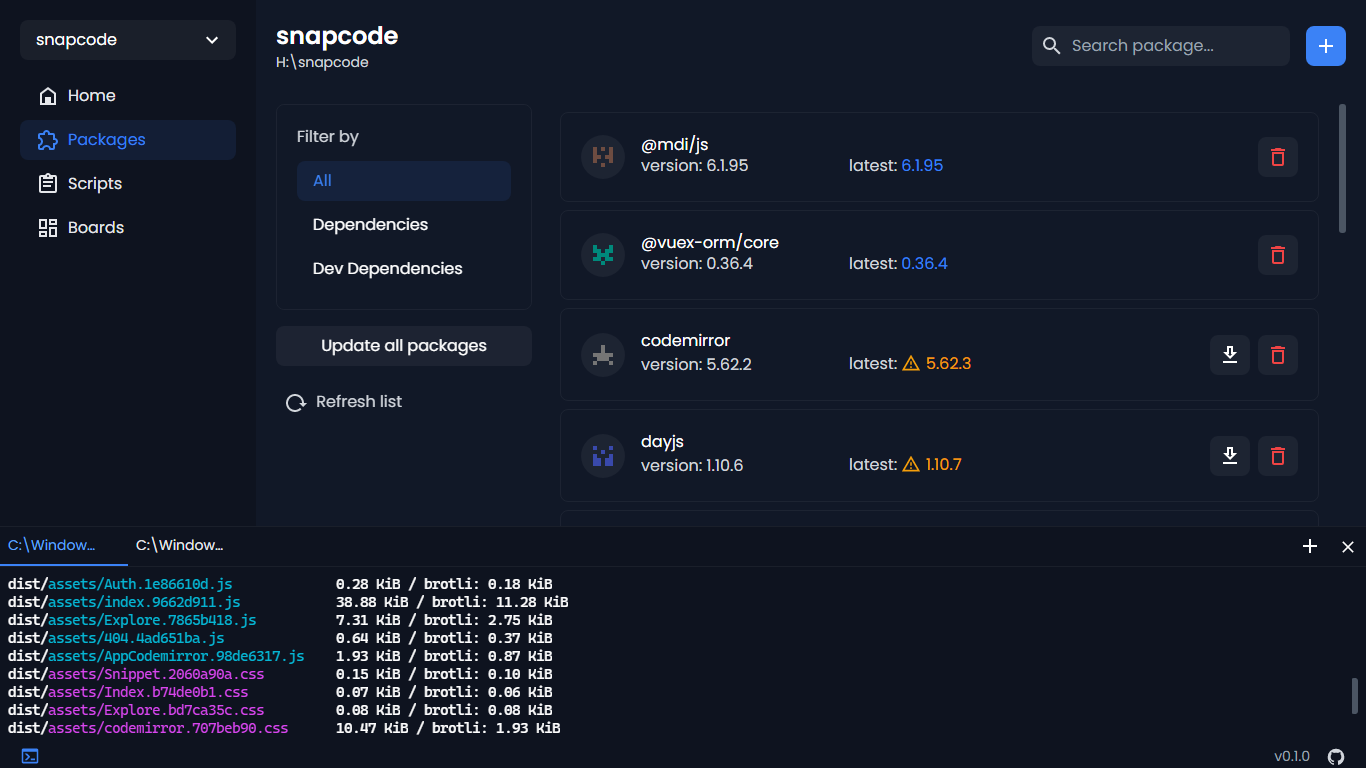
Task: Click latest version 1.10.7 text
Action: pos(943,465)
